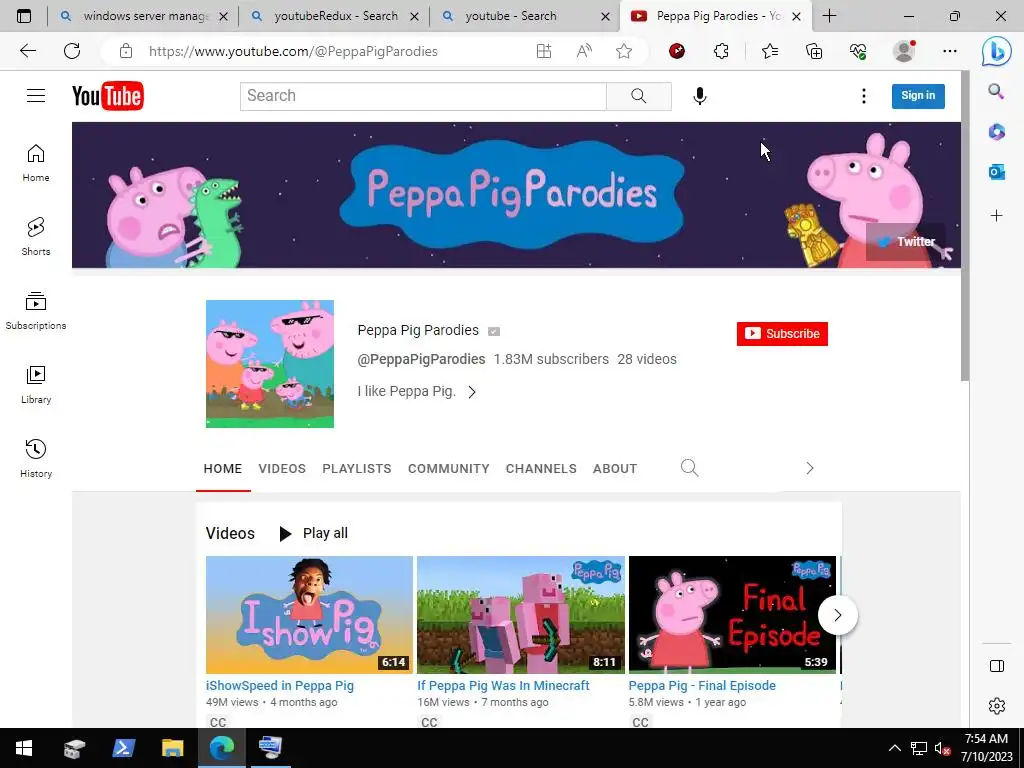
Task: Refresh the page
Action: (72, 51)
